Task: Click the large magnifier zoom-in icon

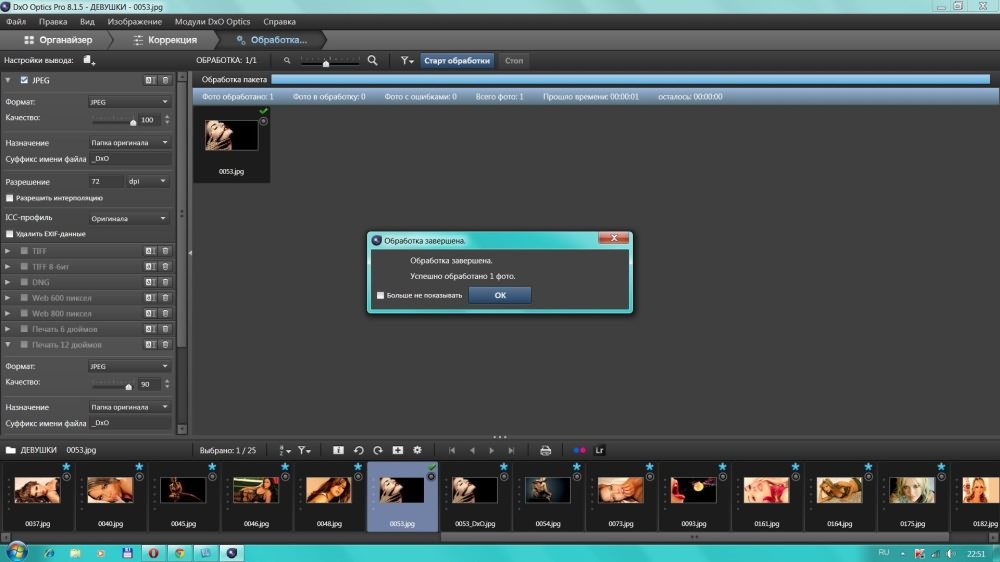Action: click(372, 61)
